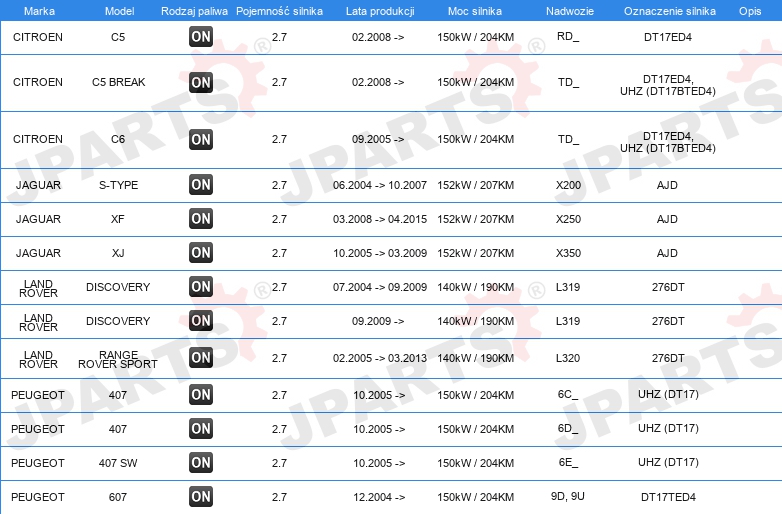Click the ON fuel icon in JAGUAR XF row
Viewport: 782px width, 514px height.
[201, 218]
